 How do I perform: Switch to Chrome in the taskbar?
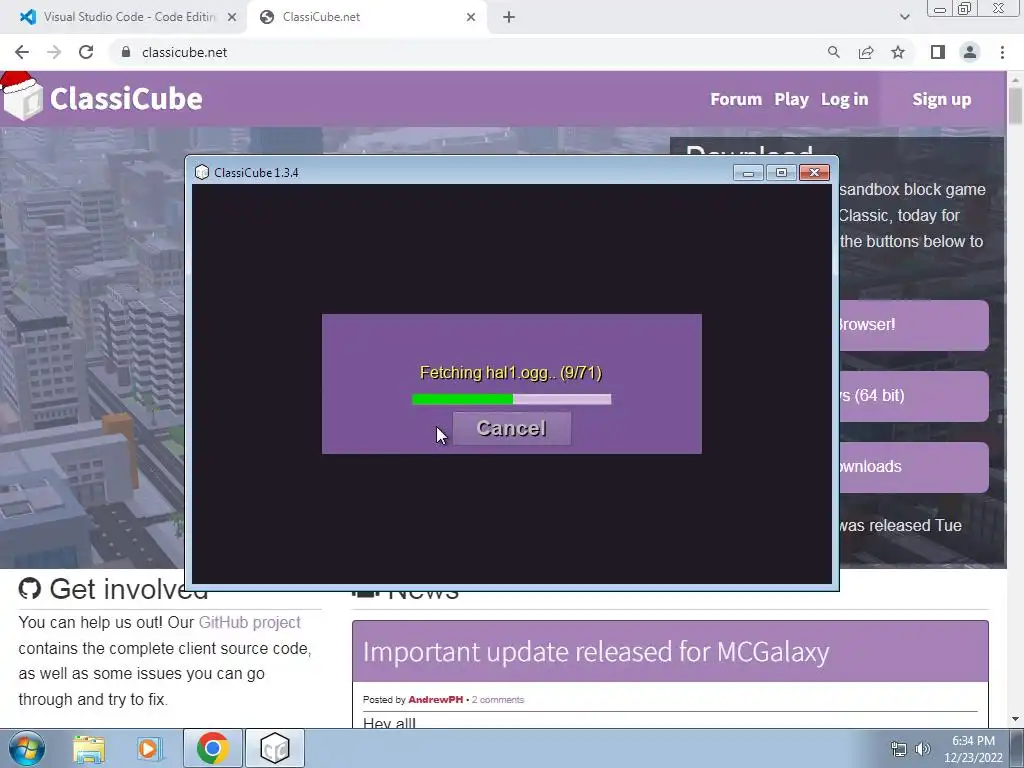point(212,748)
